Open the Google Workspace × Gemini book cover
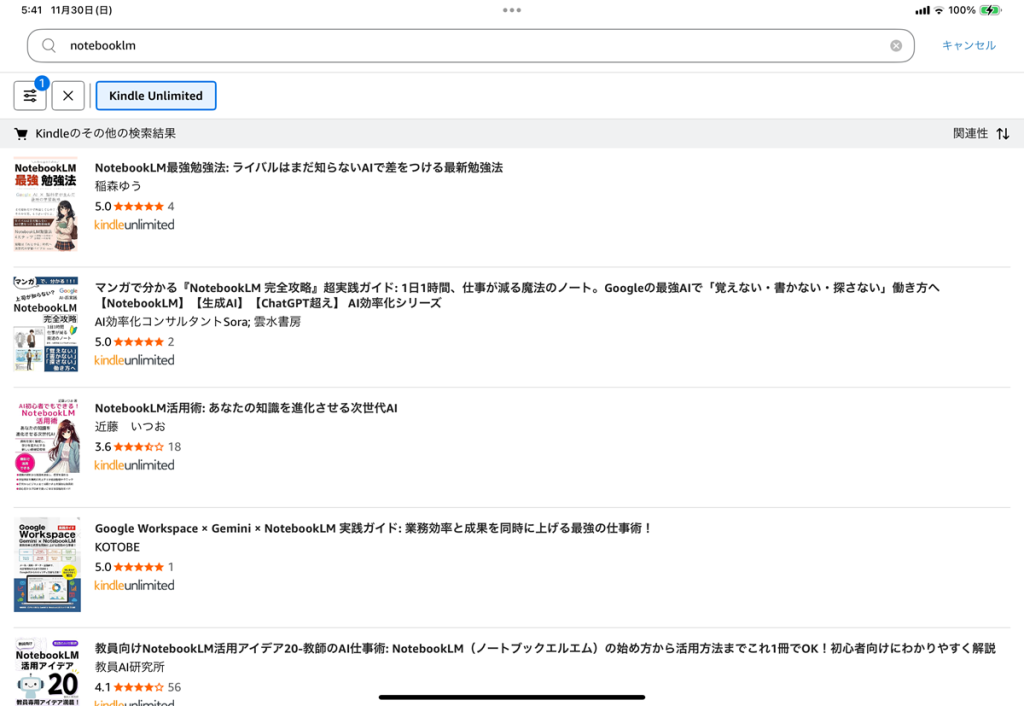1024x706 pixels. pyautogui.click(x=46, y=564)
